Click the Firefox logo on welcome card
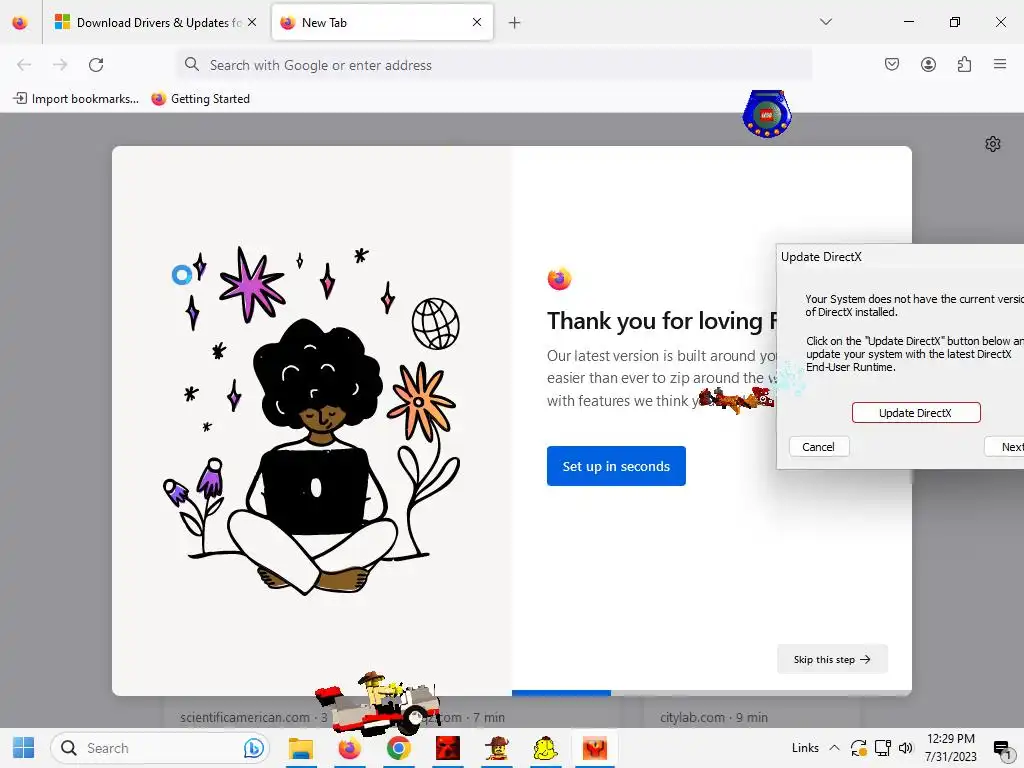 [559, 279]
